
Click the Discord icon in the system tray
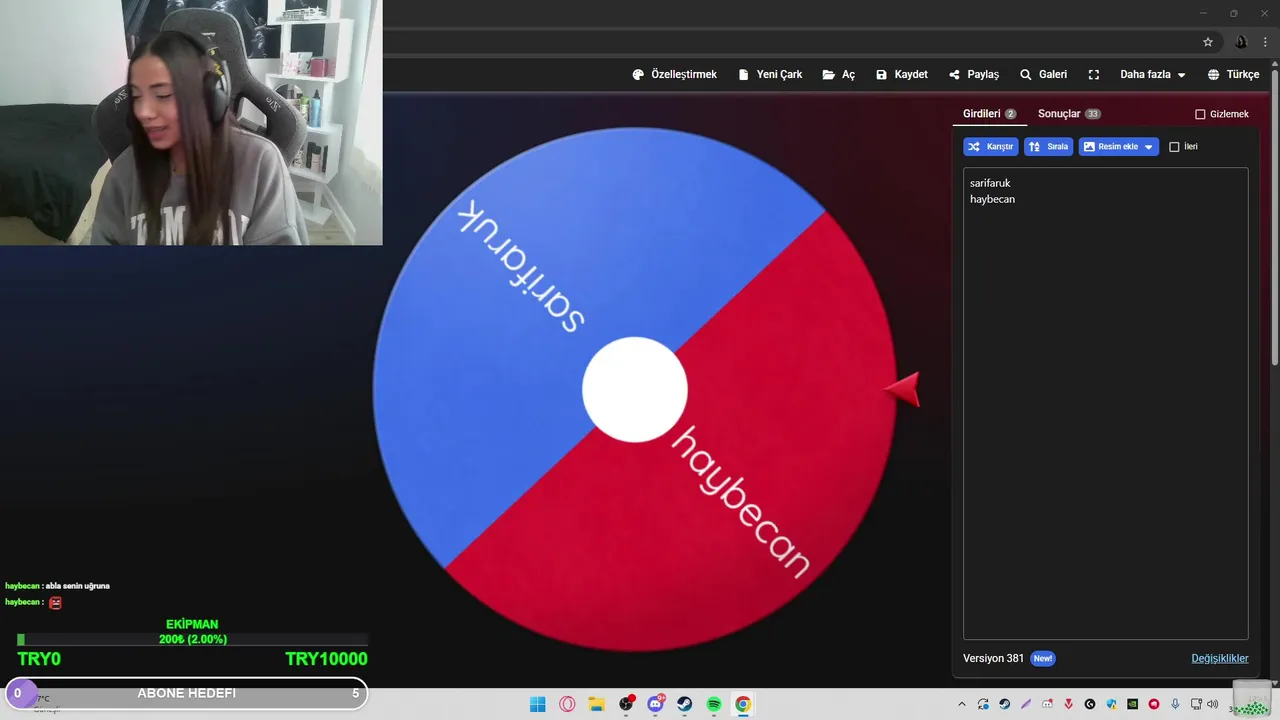click(1047, 704)
